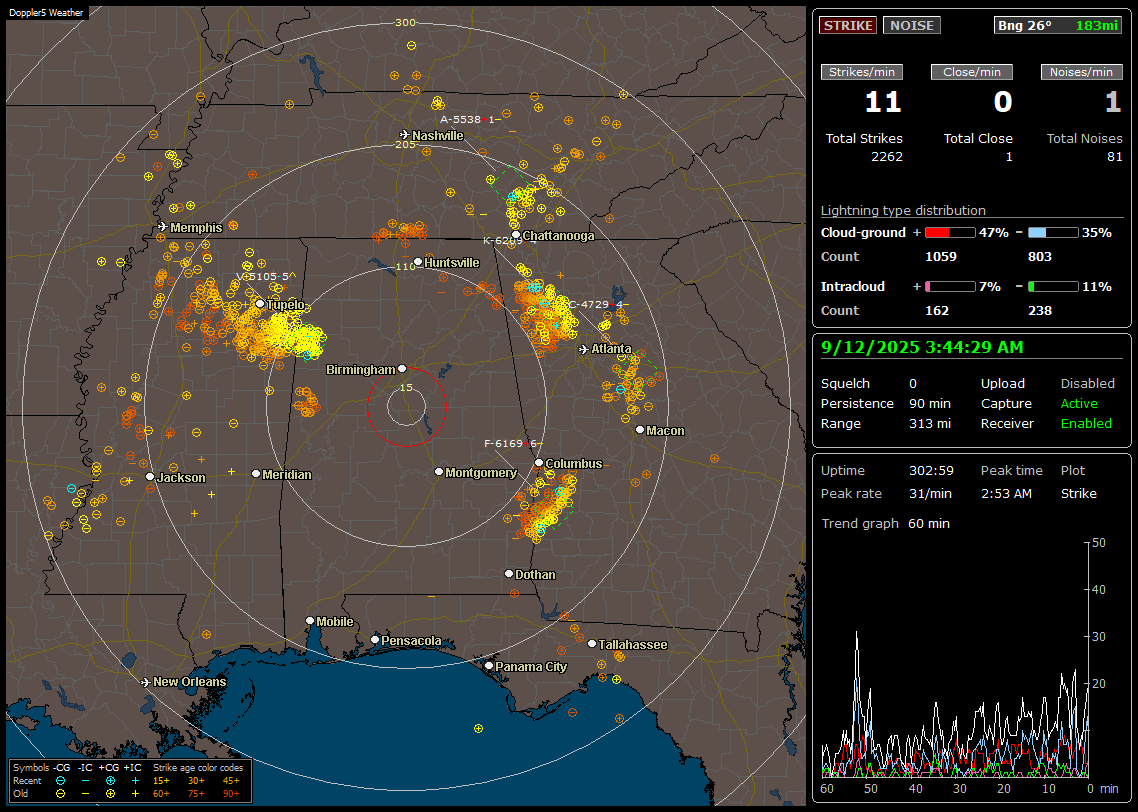Image resolution: width=1138 pixels, height=812 pixels.
Task: Click the Capture status Active
Action: pyautogui.click(x=1078, y=403)
